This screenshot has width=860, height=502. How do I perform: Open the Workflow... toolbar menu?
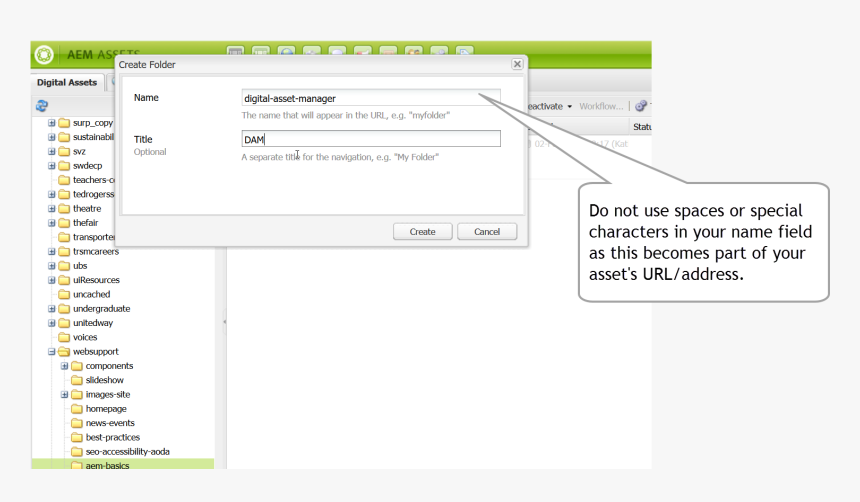601,106
